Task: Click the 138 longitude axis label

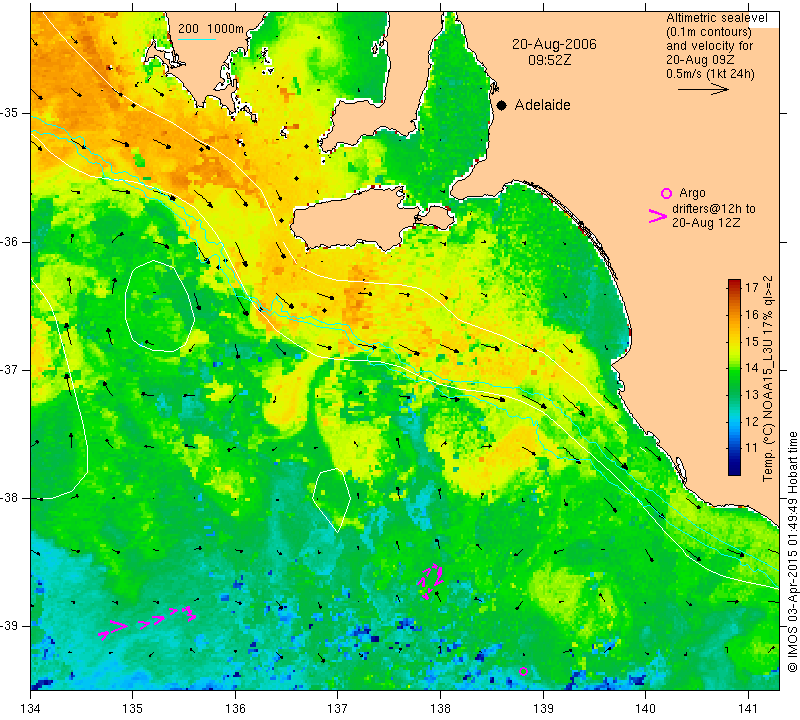Action: (x=440, y=708)
